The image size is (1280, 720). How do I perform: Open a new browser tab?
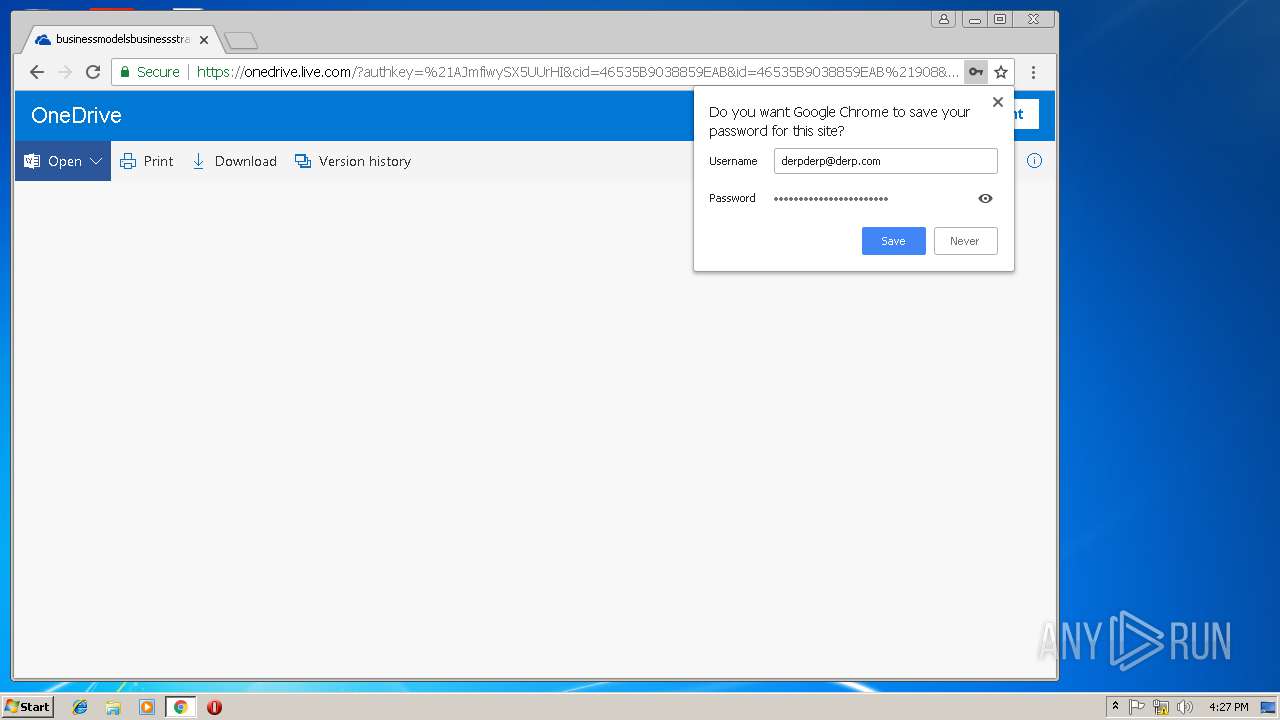click(241, 41)
